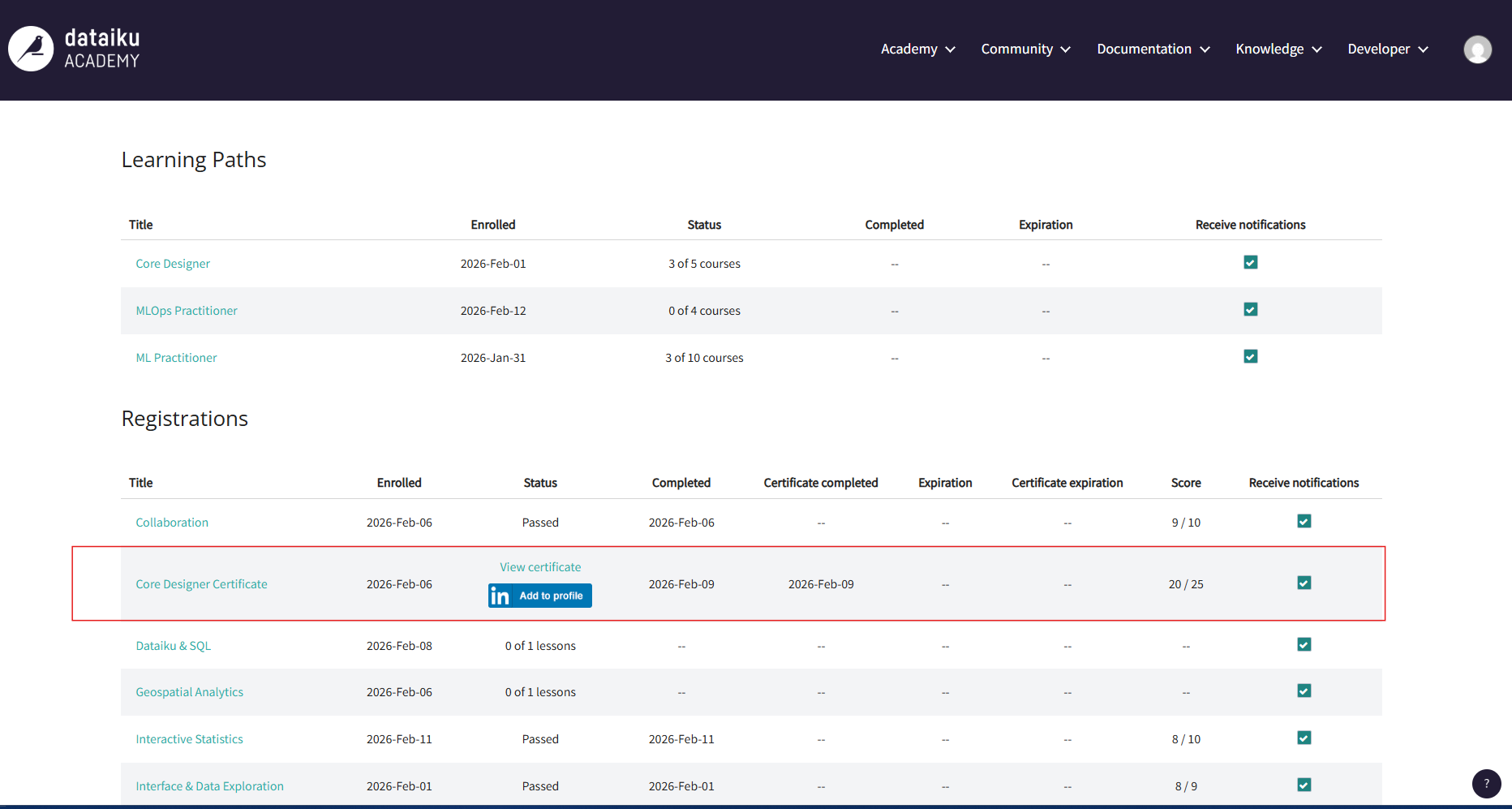Click the 9 / 10 score

point(1186,523)
